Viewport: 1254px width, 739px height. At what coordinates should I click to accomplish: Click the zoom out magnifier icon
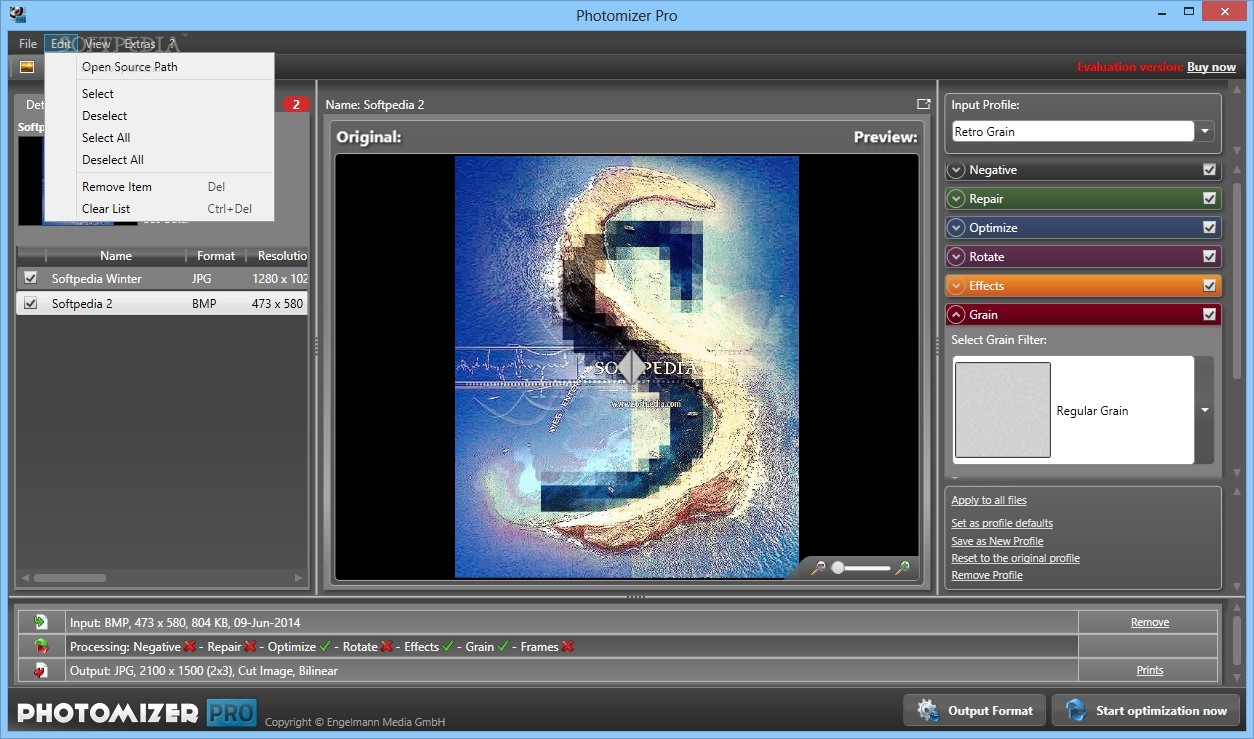point(818,567)
